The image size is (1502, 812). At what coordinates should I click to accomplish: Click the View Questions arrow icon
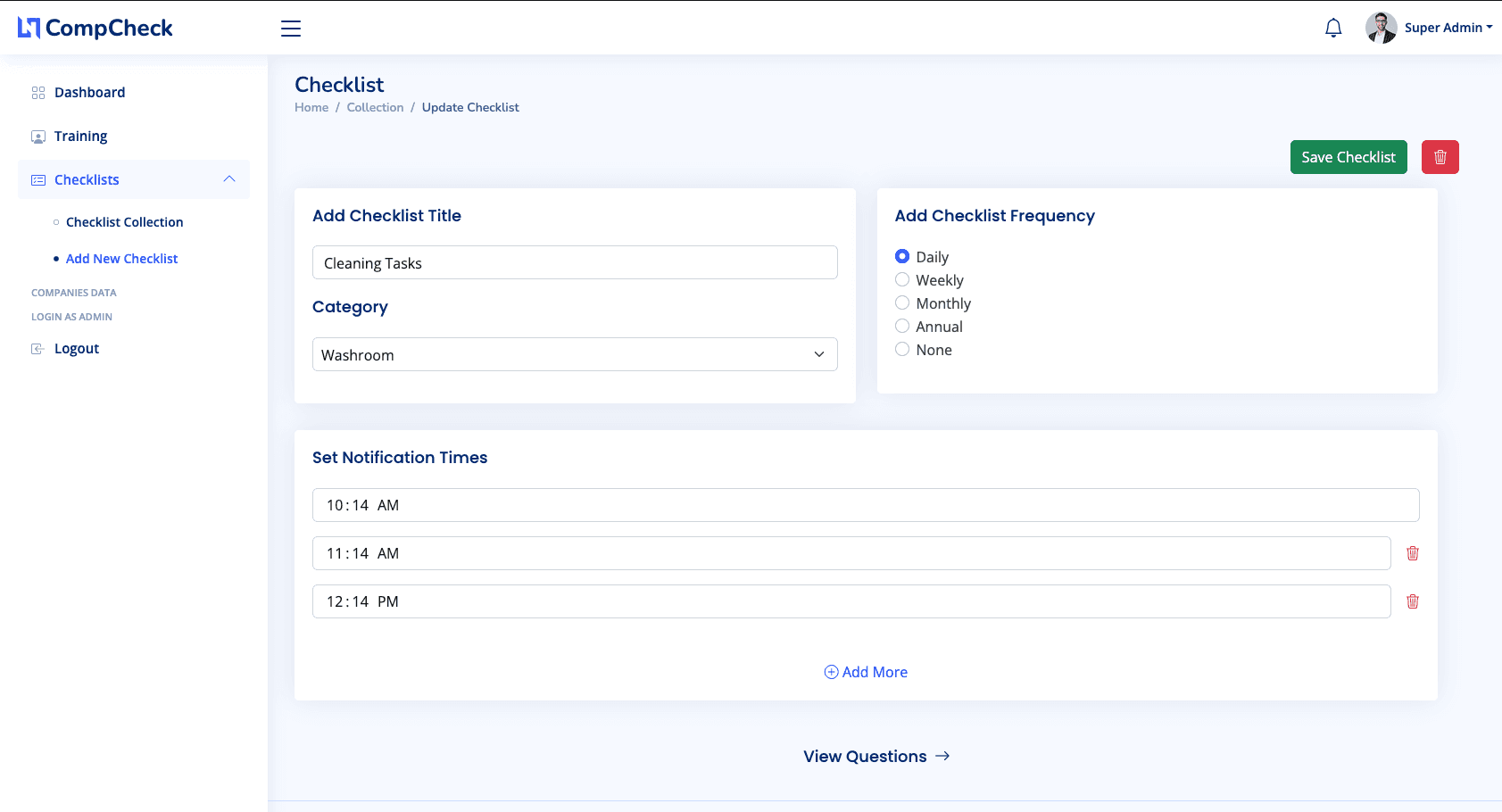point(942,756)
